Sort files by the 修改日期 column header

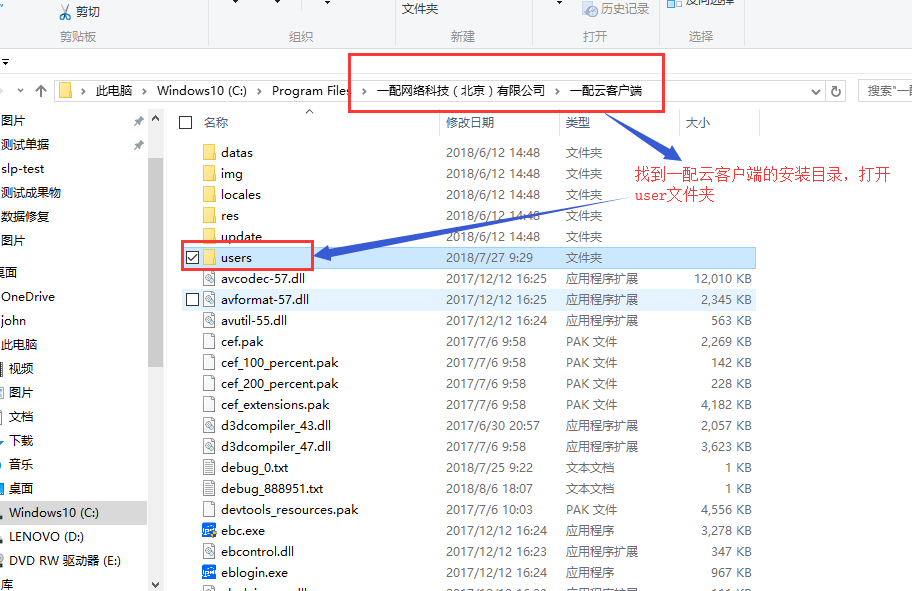(x=470, y=122)
